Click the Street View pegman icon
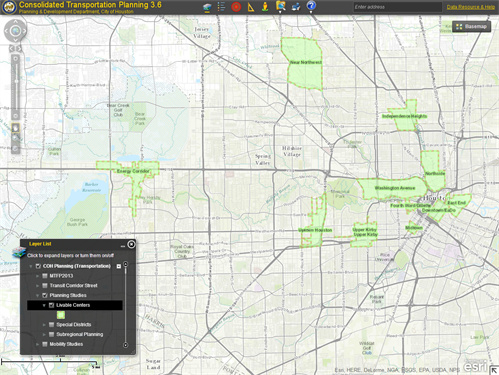 (265, 7)
